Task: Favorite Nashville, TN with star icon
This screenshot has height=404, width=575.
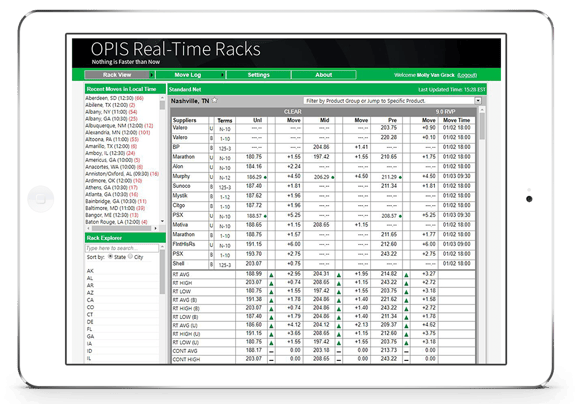Action: pos(215,100)
